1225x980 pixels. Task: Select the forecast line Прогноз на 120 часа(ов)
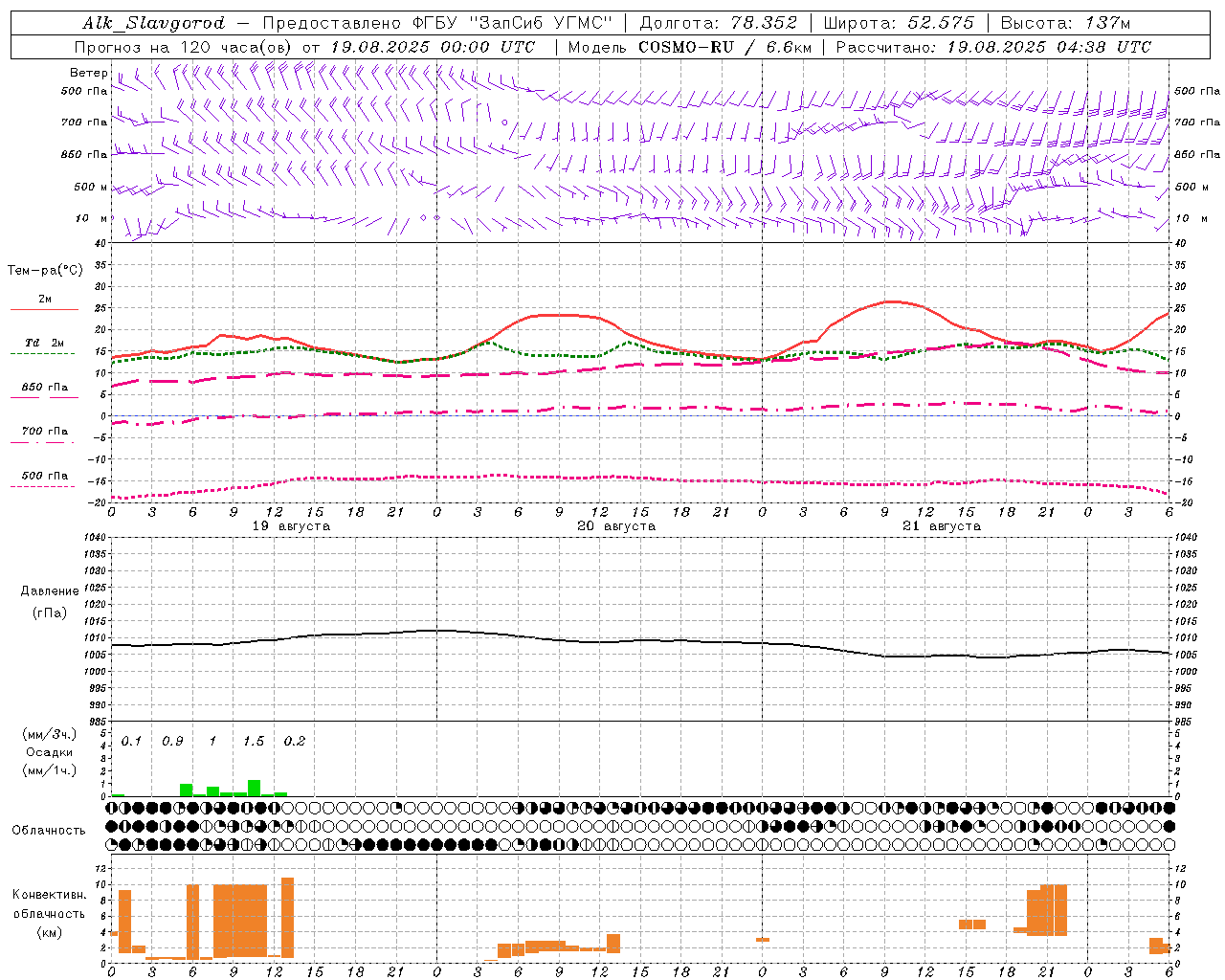coord(184,47)
